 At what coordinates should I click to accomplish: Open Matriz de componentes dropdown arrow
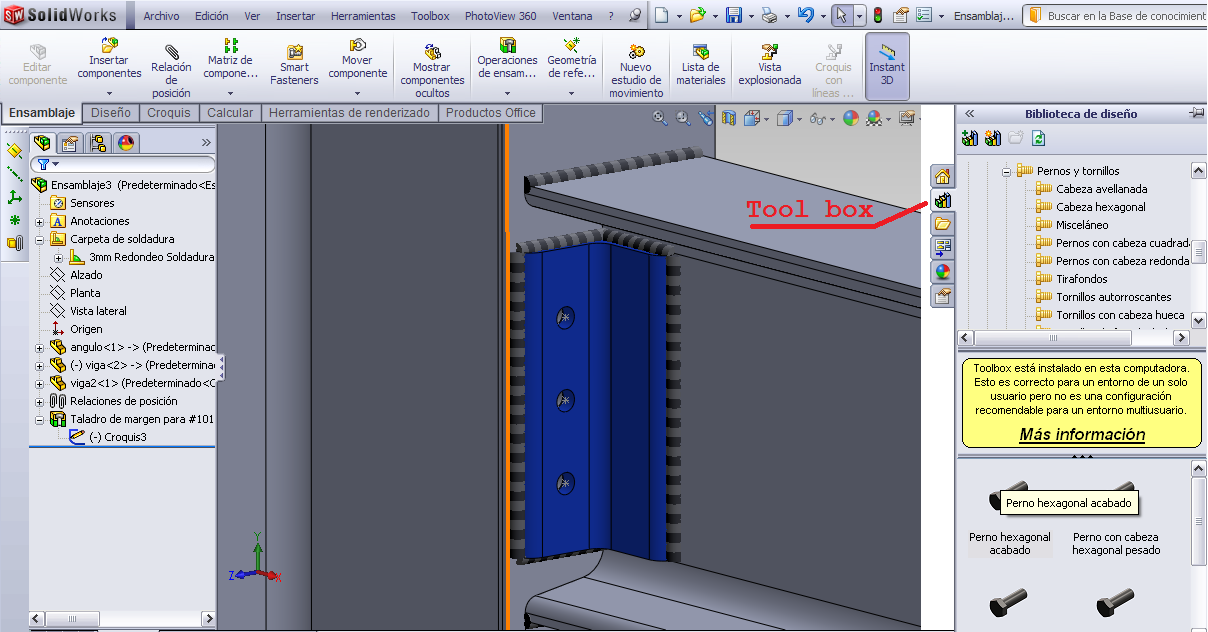click(231, 93)
